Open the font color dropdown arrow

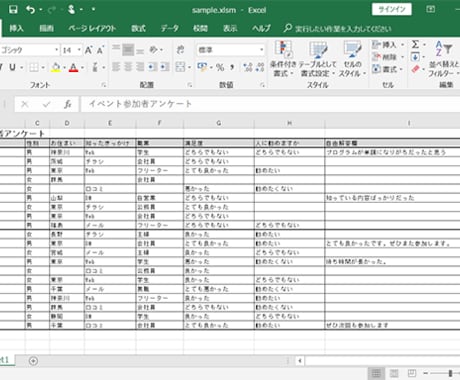point(82,68)
